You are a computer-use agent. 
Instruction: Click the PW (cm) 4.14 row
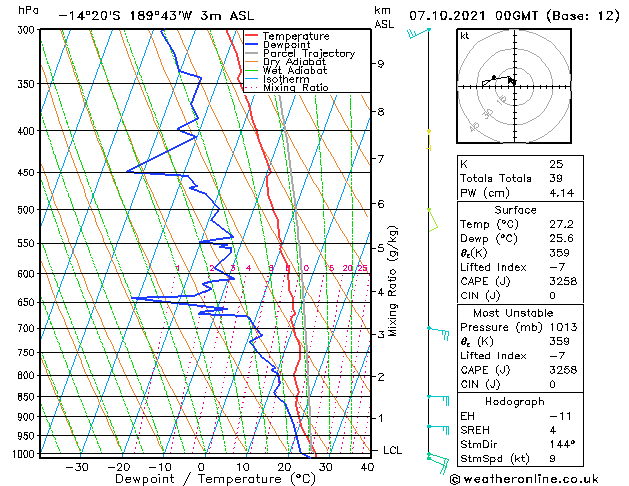pos(520,193)
